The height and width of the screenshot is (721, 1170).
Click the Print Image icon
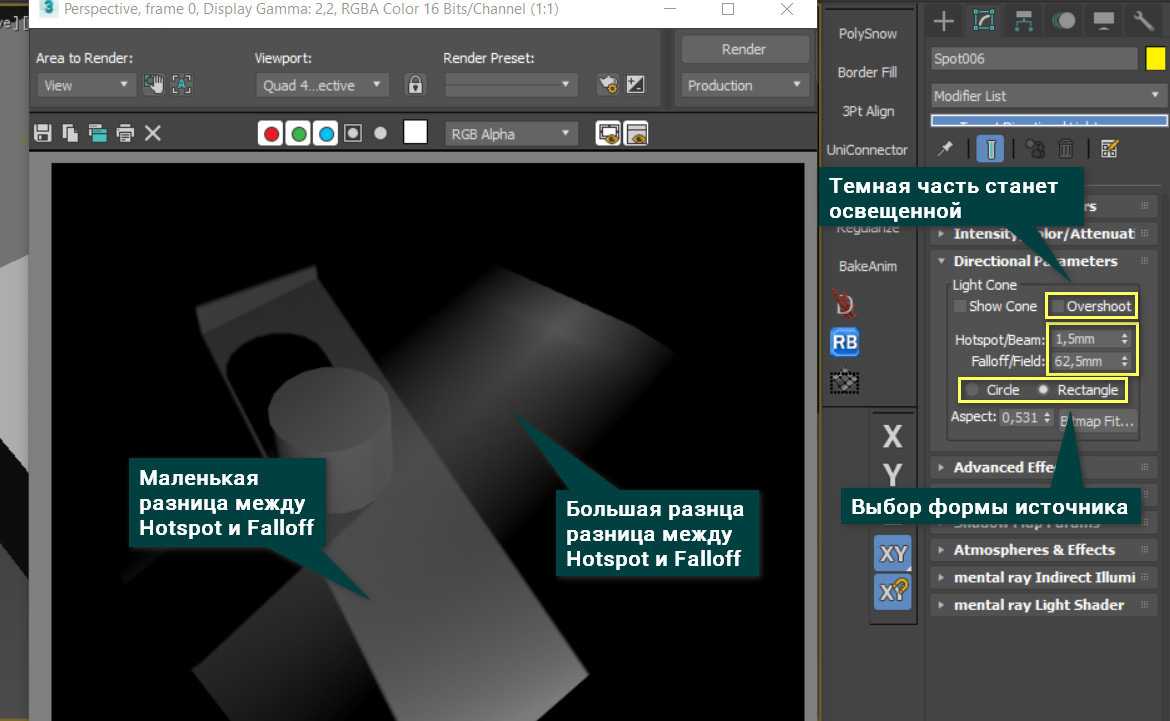pyautogui.click(x=124, y=133)
